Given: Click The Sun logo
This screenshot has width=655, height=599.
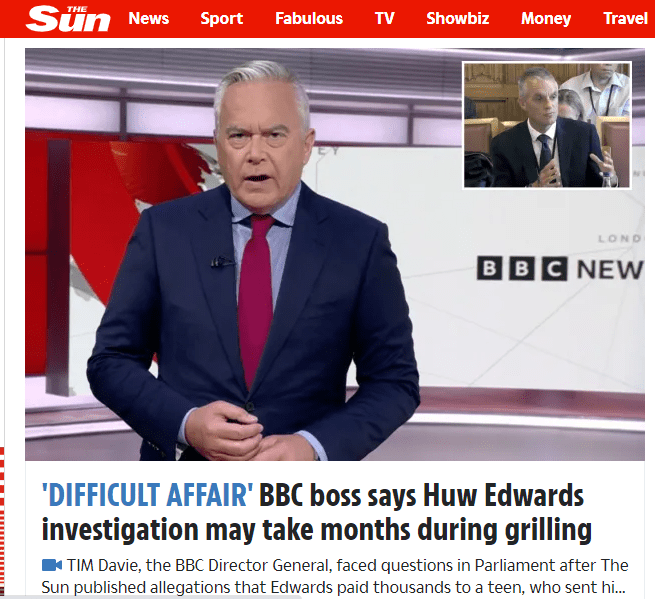Looking at the screenshot, I should (68, 19).
